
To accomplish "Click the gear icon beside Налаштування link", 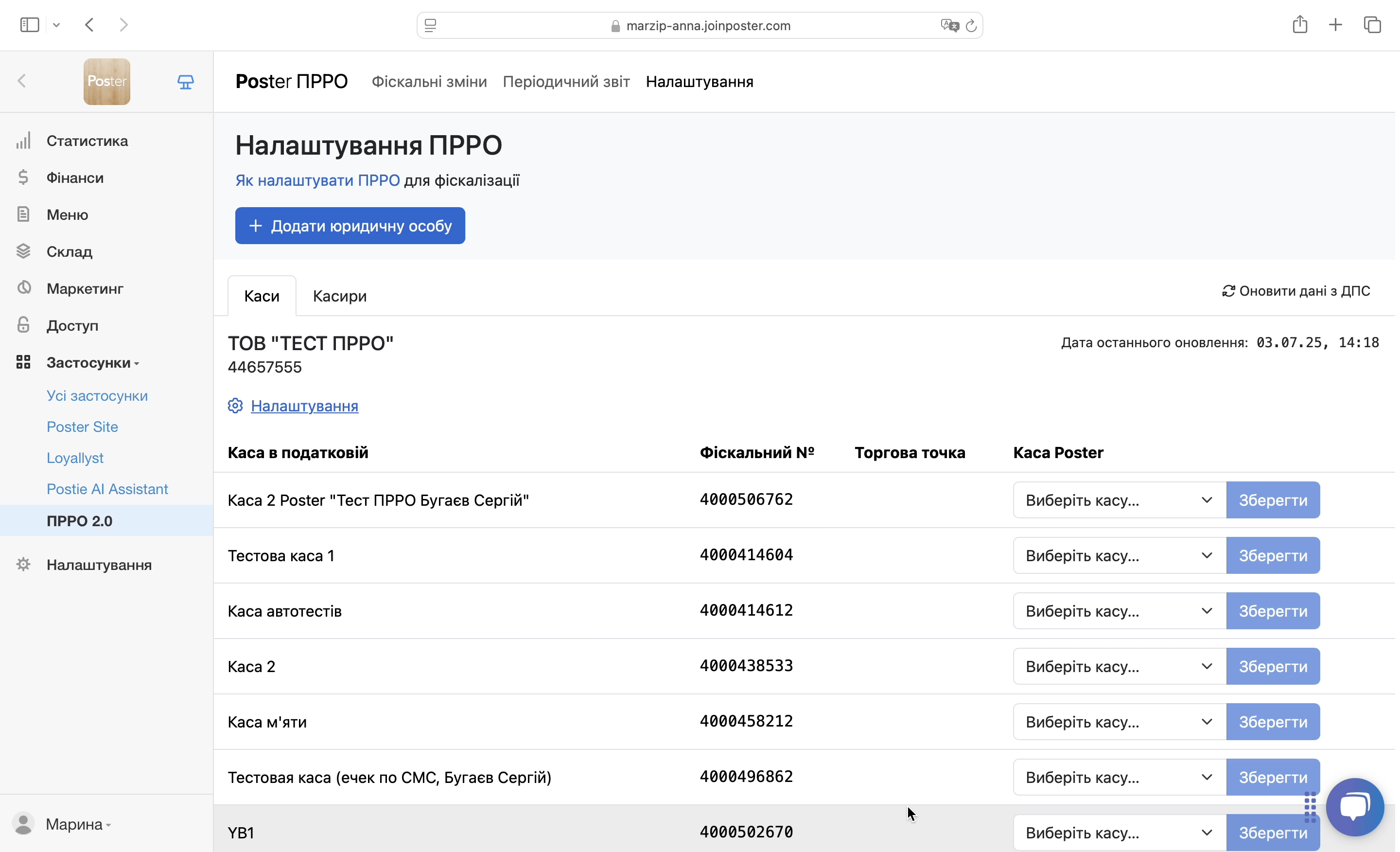I will pyautogui.click(x=235, y=406).
